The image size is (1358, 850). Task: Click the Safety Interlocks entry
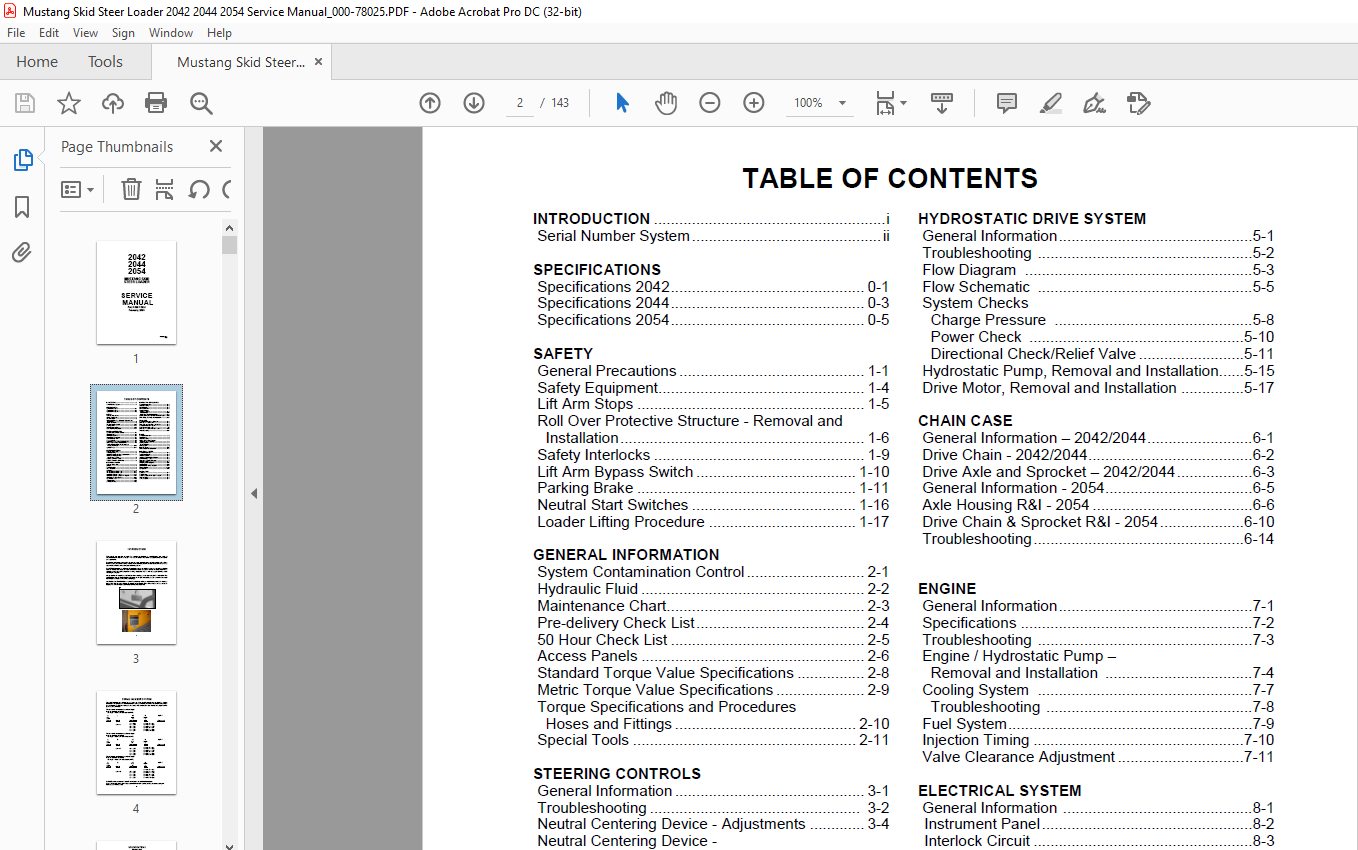pyautogui.click(x=713, y=455)
